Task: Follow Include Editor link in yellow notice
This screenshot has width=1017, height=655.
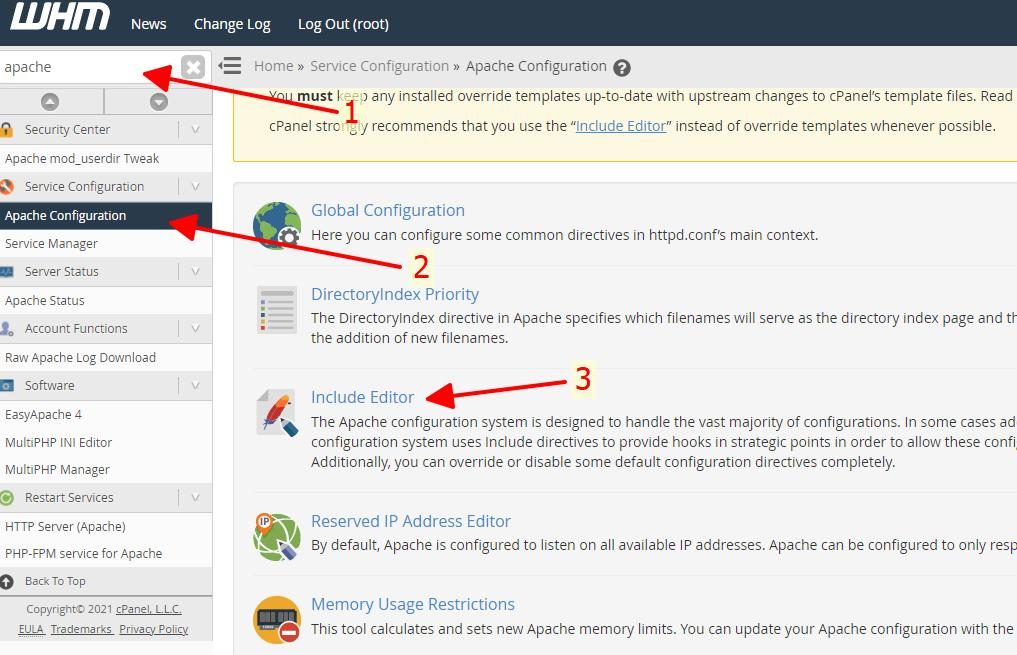Action: pos(621,126)
